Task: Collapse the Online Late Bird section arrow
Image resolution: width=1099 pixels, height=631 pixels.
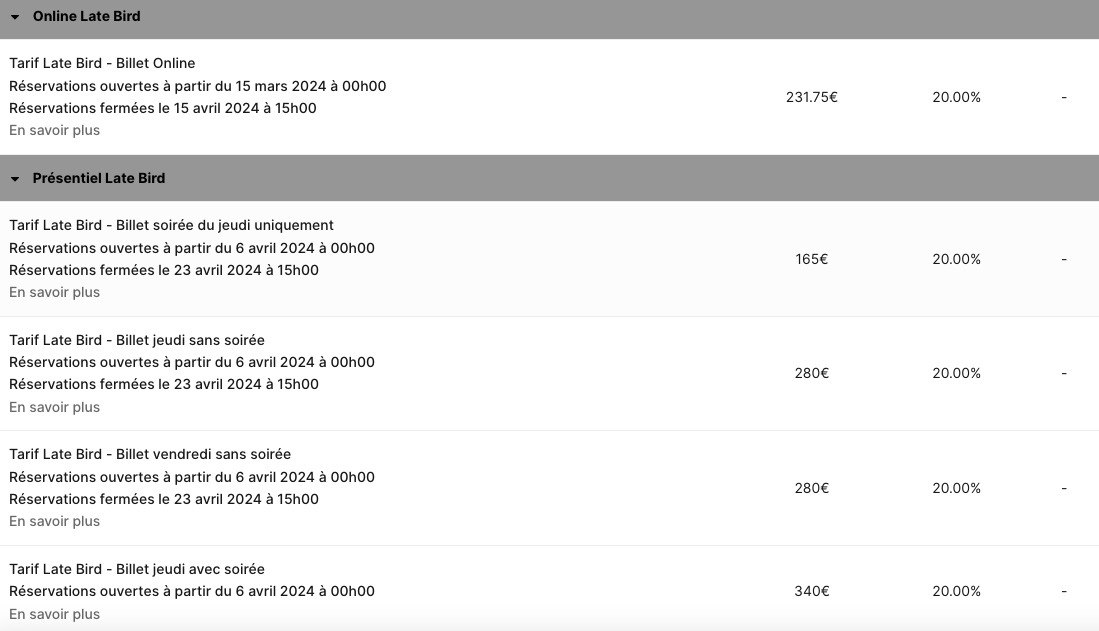Action: coord(15,17)
